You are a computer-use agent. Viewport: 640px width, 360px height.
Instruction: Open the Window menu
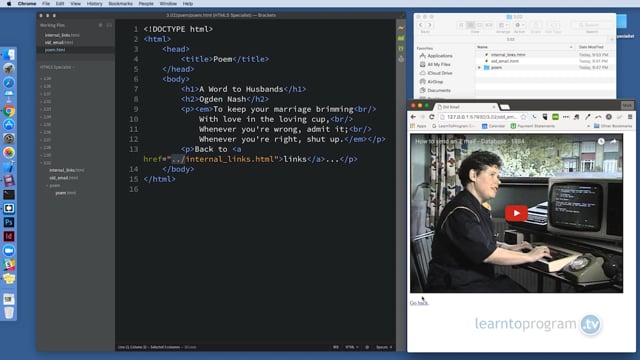[168, 4]
